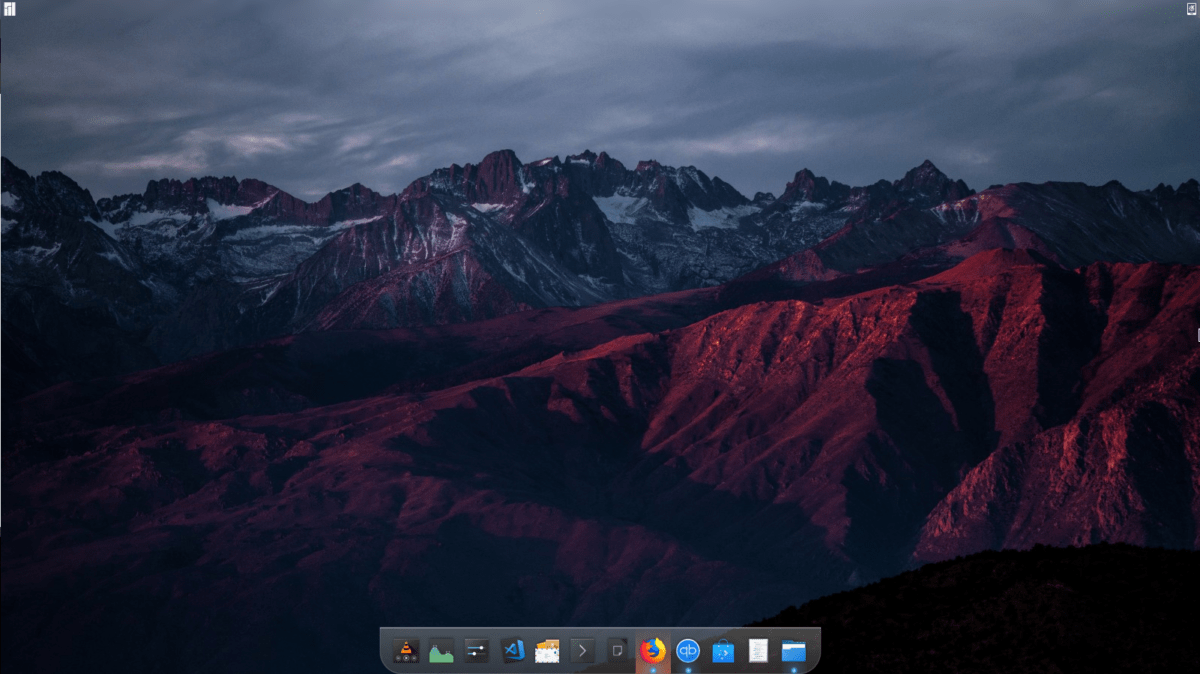The image size is (1200, 674).
Task: Open the blue Software Center bag icon
Action: coord(723,650)
